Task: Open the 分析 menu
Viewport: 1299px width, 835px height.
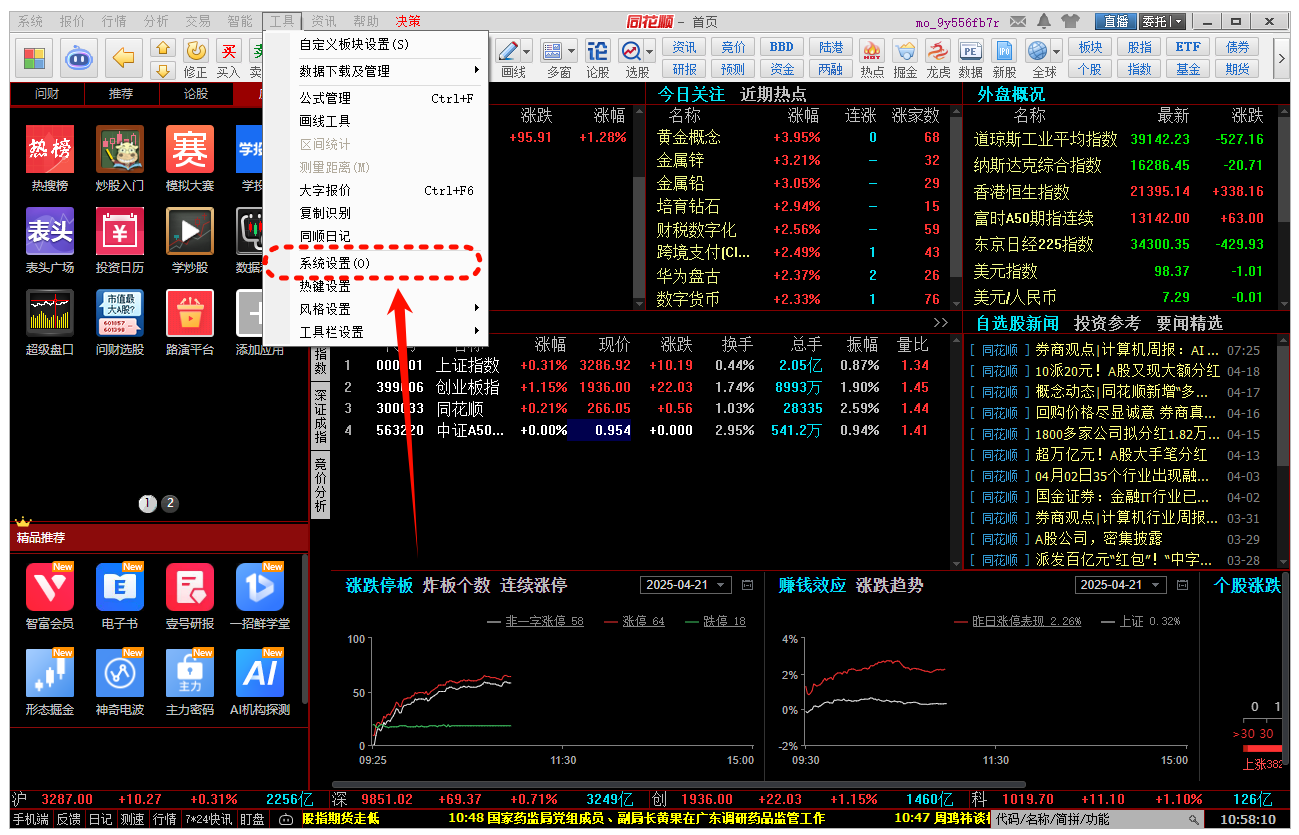Action: pyautogui.click(x=156, y=21)
